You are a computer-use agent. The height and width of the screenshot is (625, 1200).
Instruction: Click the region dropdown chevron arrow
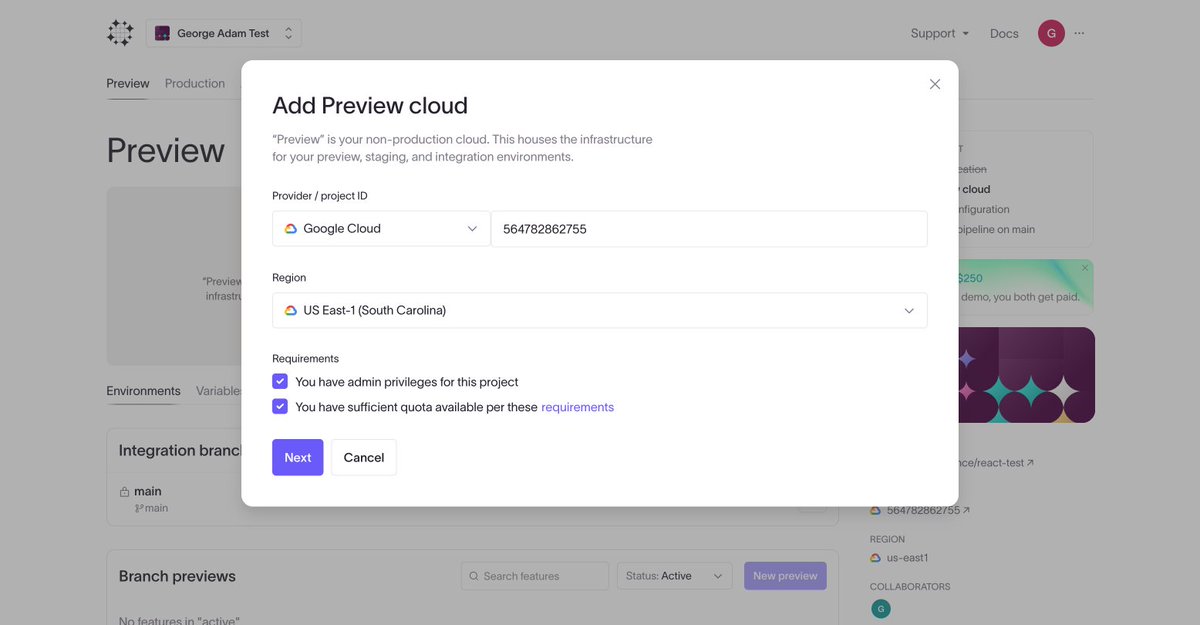909,311
